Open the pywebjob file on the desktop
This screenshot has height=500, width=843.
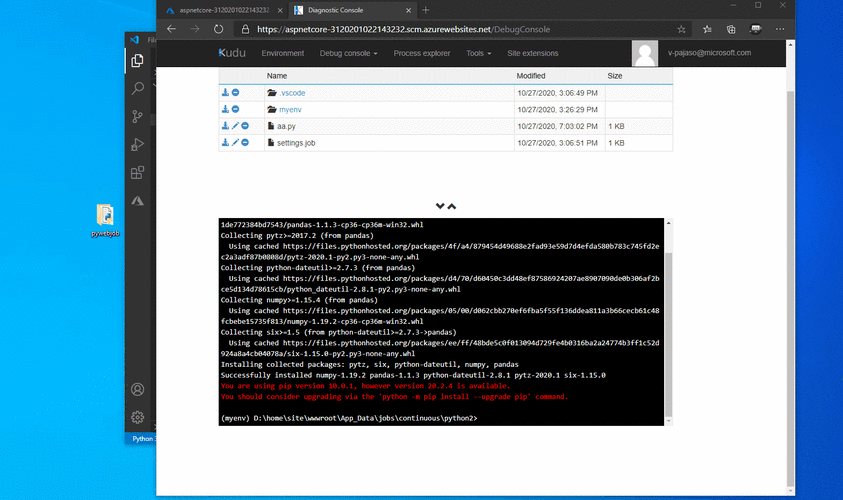click(x=105, y=218)
